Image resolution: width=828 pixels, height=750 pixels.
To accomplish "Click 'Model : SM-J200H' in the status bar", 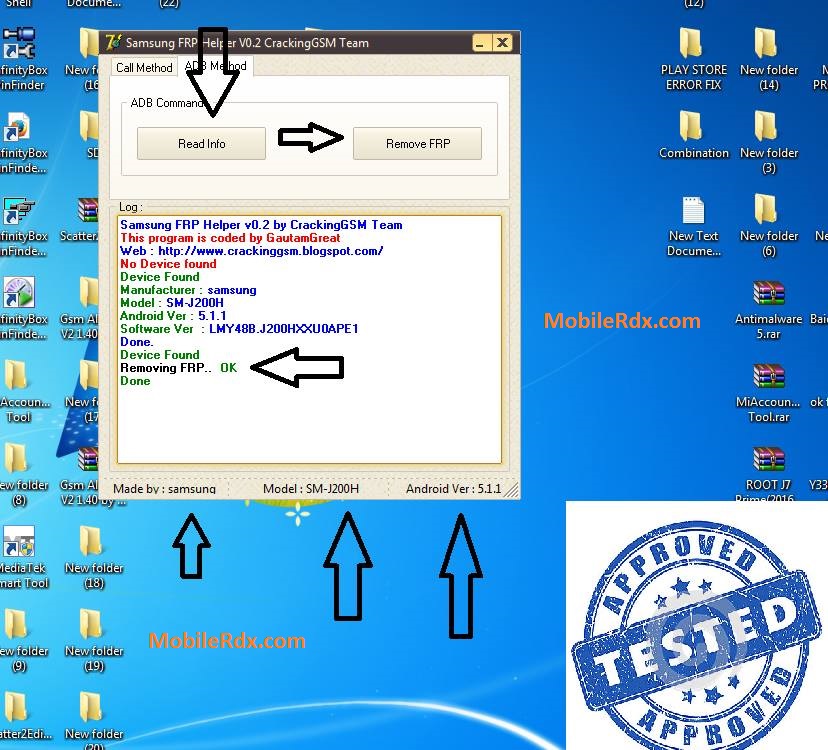I will point(311,489).
